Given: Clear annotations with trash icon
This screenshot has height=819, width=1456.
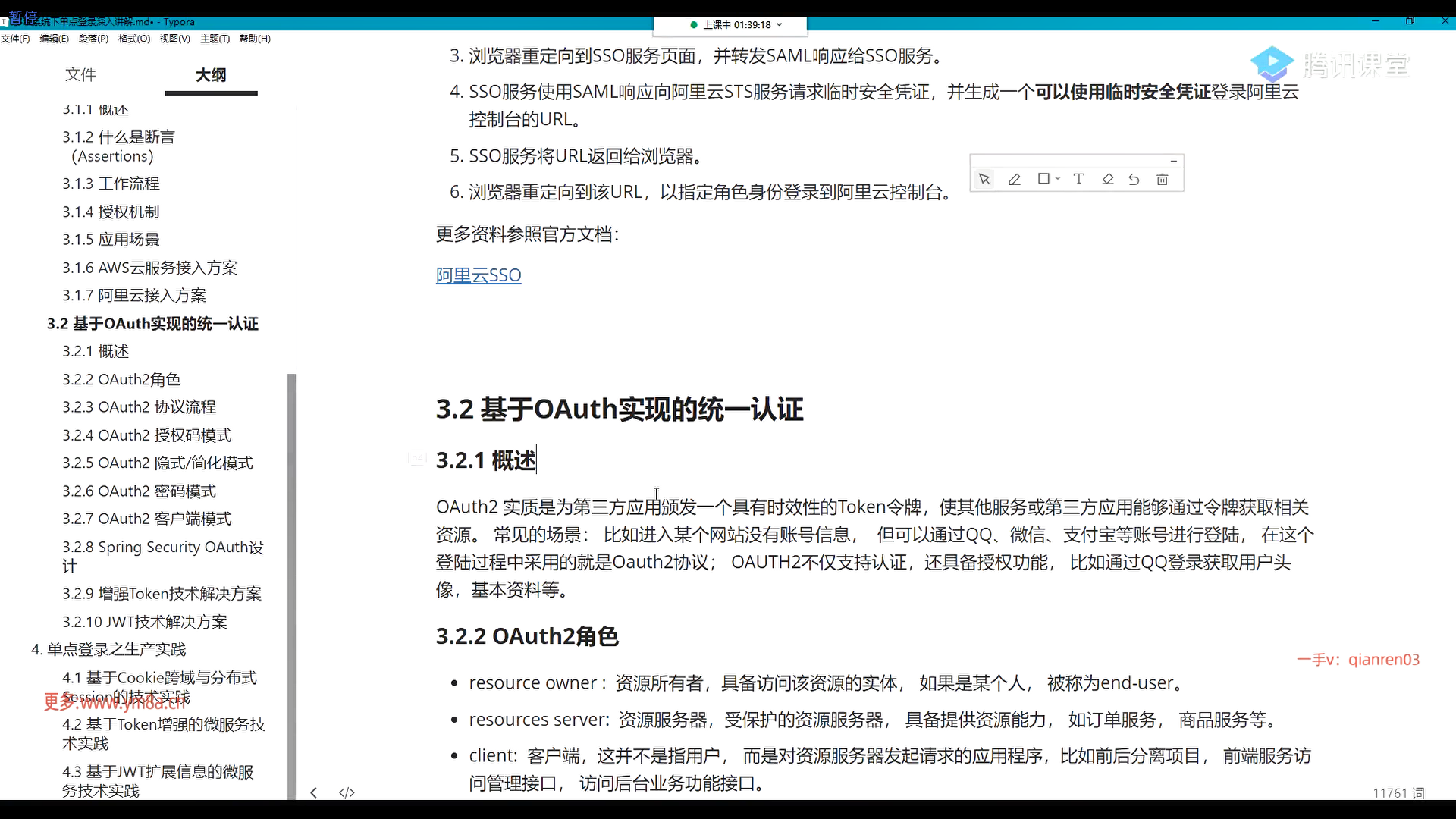Looking at the screenshot, I should tap(1162, 180).
